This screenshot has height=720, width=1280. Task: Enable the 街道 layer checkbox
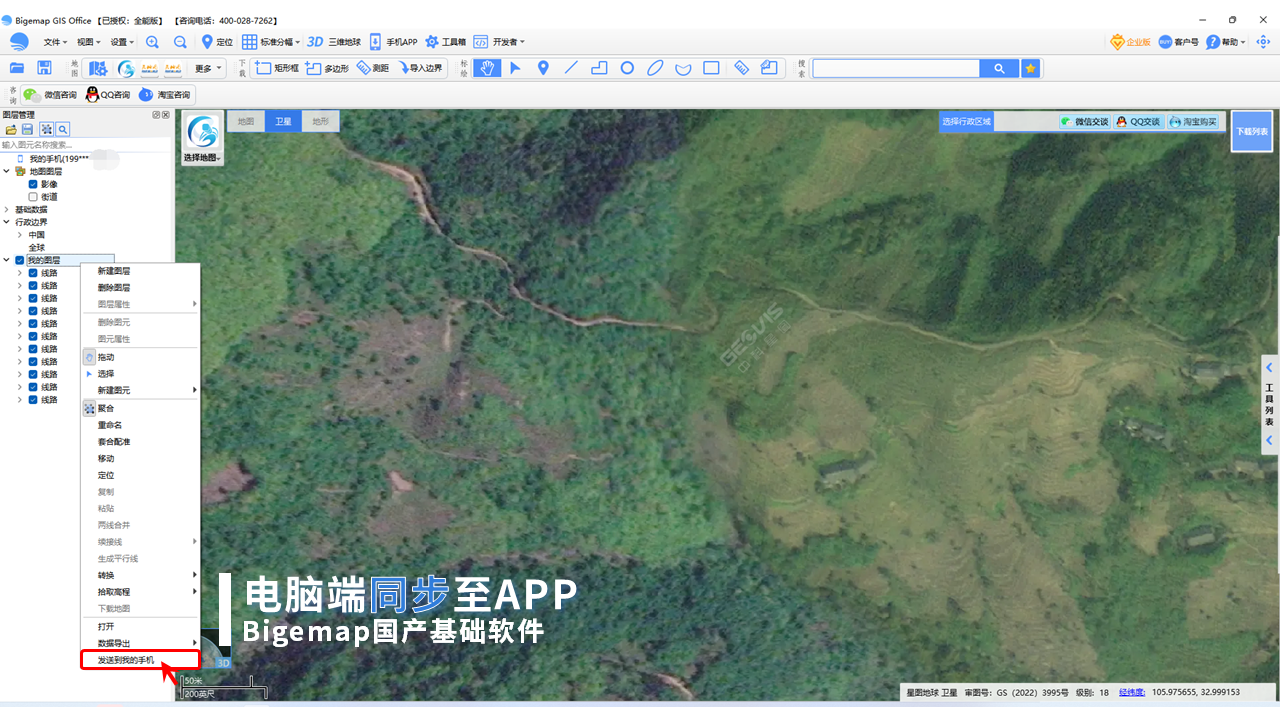point(33,197)
